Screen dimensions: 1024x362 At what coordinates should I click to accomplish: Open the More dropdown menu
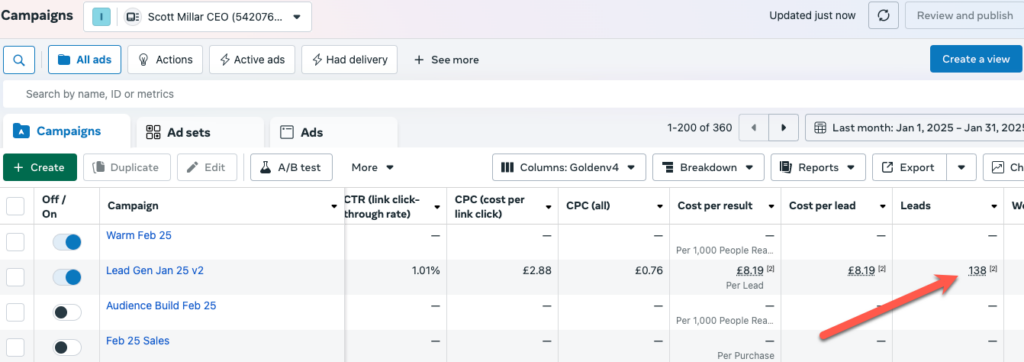point(372,167)
